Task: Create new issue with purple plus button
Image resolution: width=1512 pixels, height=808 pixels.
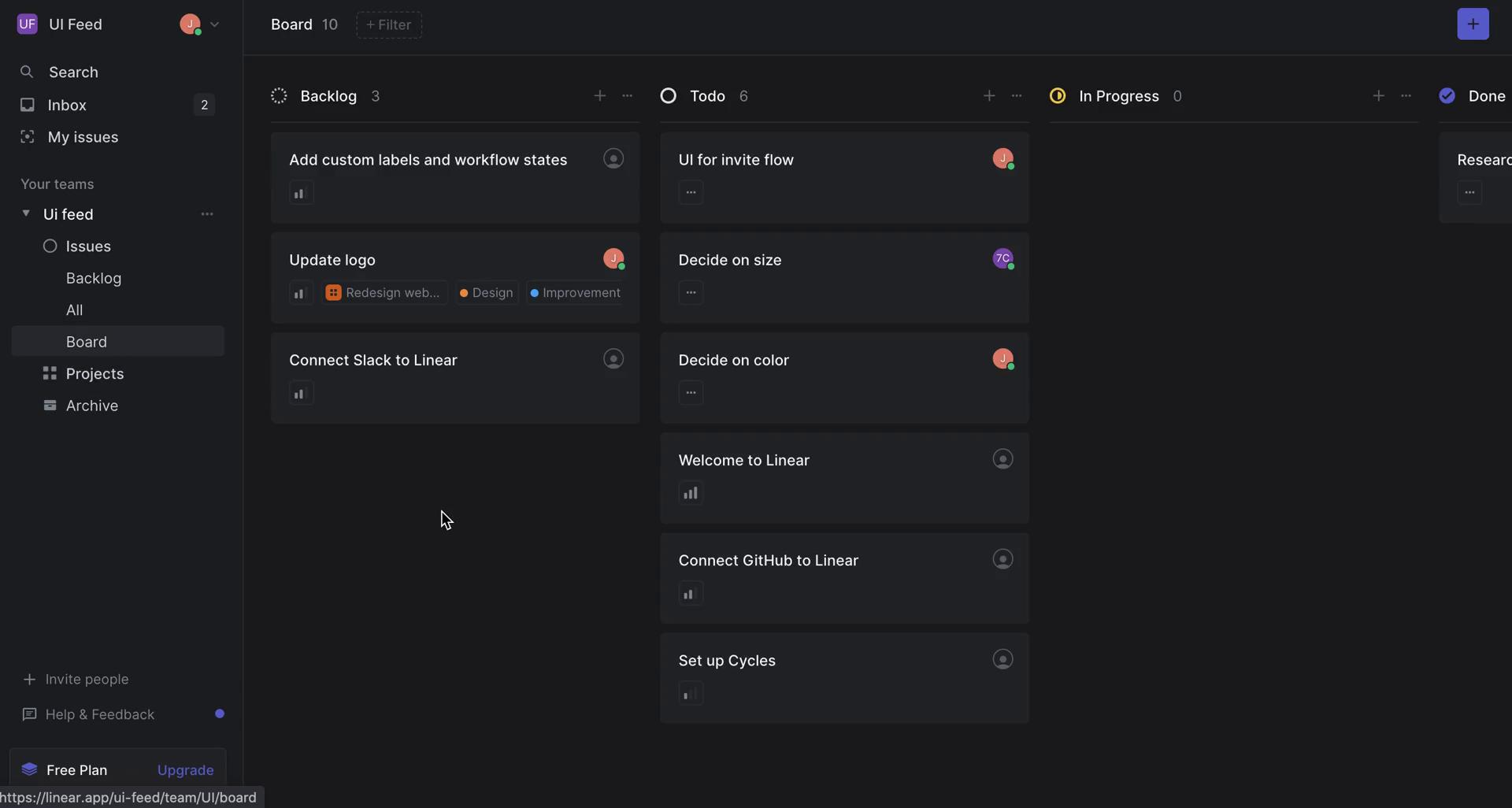Action: click(1473, 24)
